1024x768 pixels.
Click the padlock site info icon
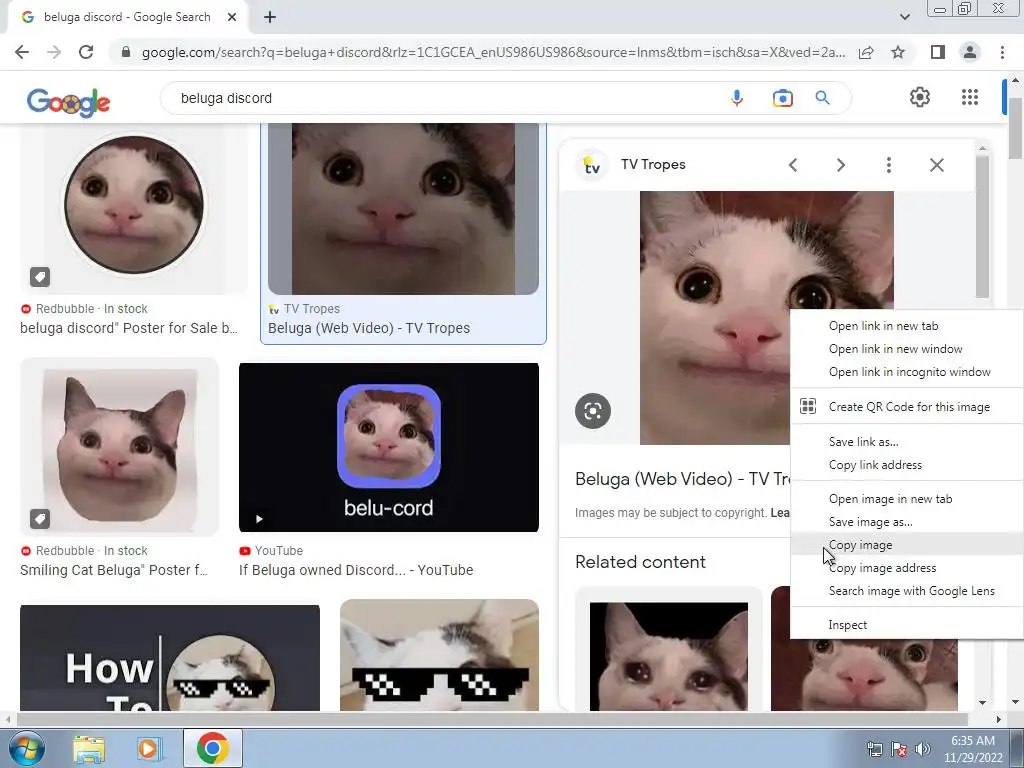126,52
